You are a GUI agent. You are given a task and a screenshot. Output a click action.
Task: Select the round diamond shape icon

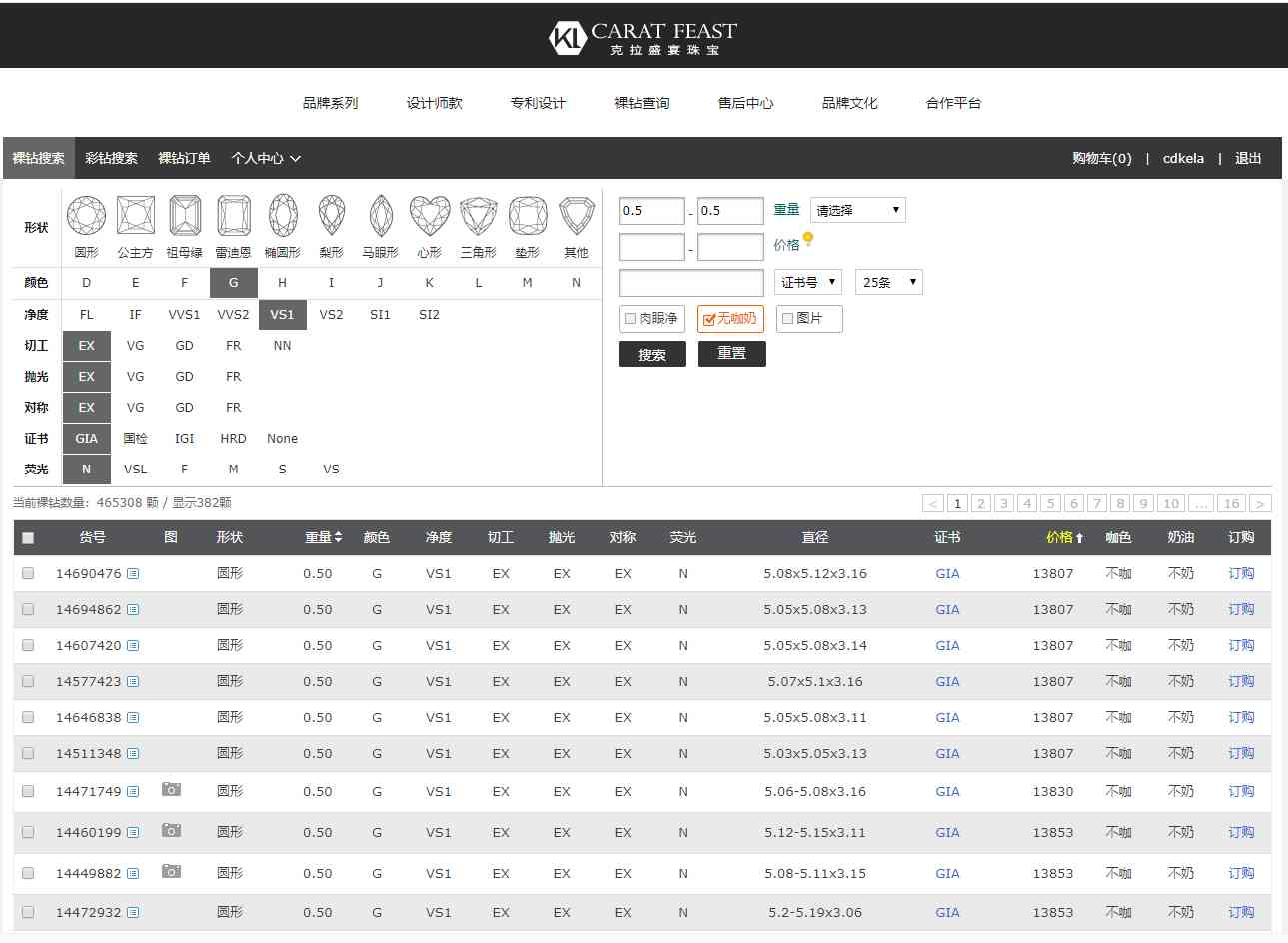point(87,216)
